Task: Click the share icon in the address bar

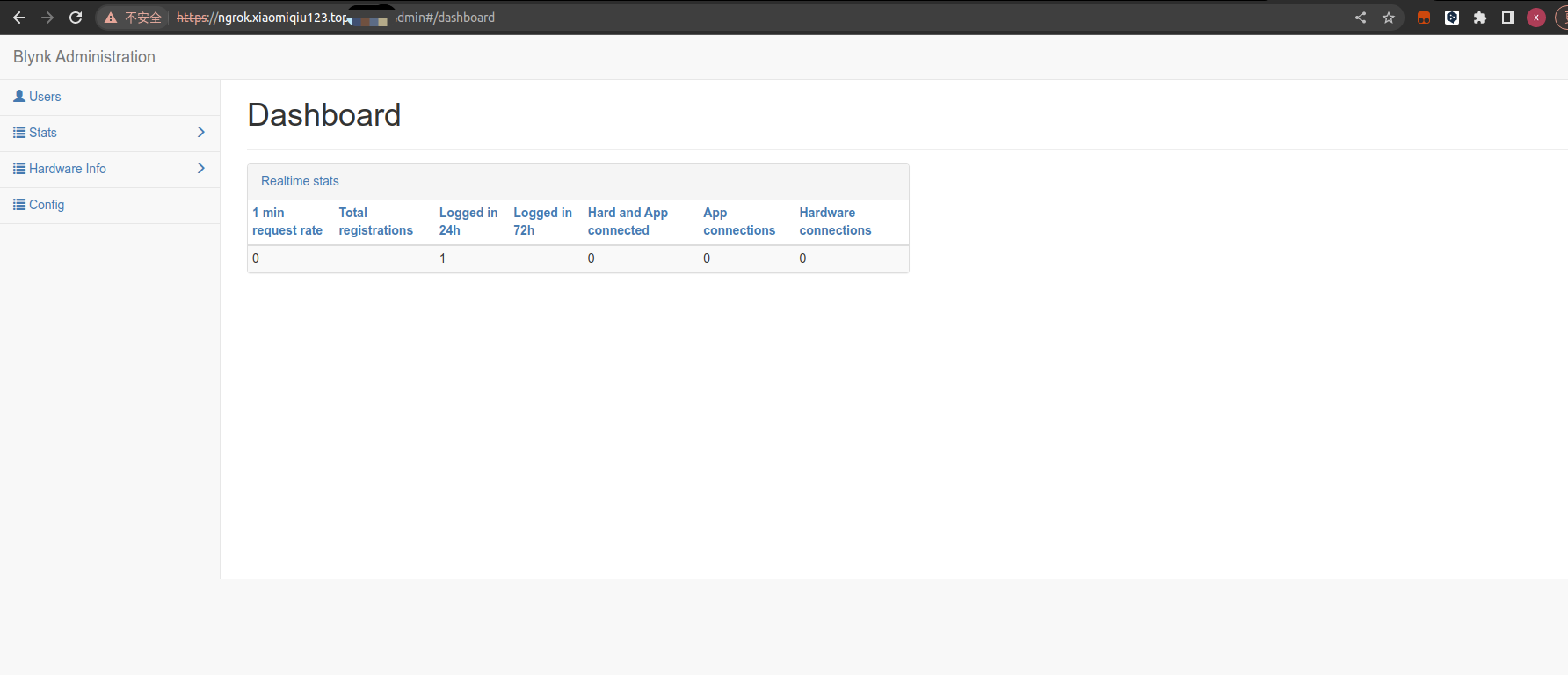Action: 1361,18
